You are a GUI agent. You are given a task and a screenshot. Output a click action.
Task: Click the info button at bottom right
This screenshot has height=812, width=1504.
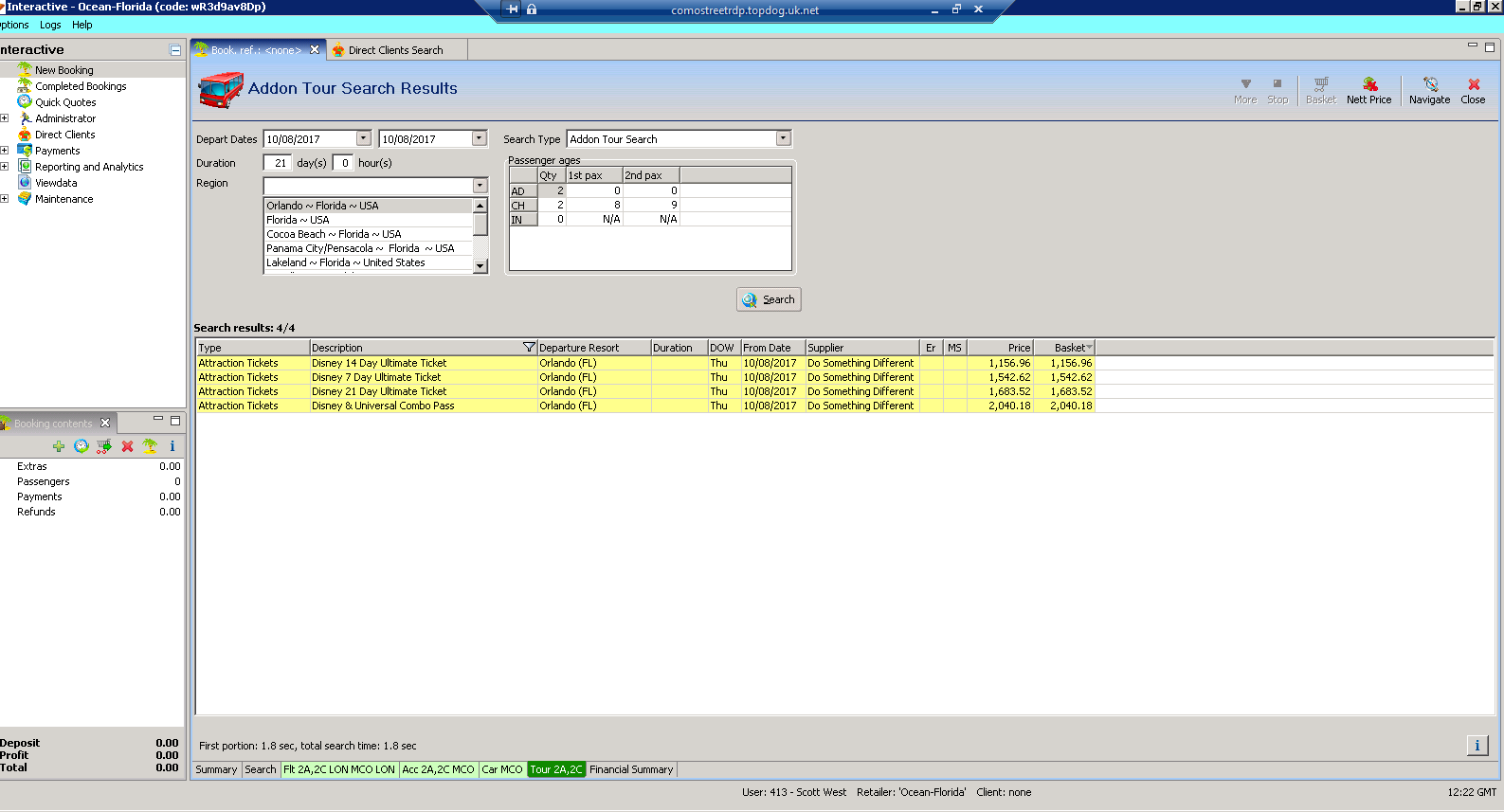[1477, 746]
